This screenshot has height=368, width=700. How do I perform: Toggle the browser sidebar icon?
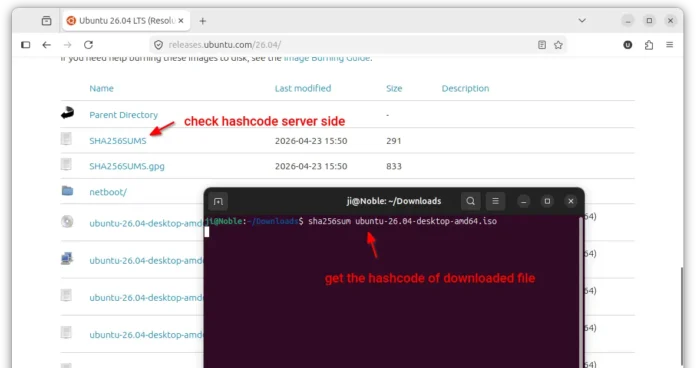pos(25,45)
